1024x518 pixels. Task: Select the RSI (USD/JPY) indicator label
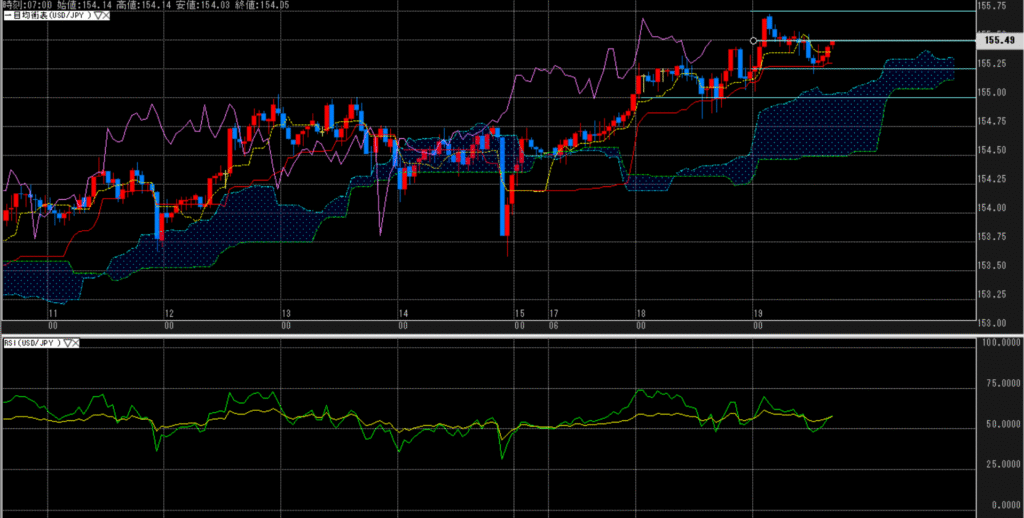tap(30, 342)
